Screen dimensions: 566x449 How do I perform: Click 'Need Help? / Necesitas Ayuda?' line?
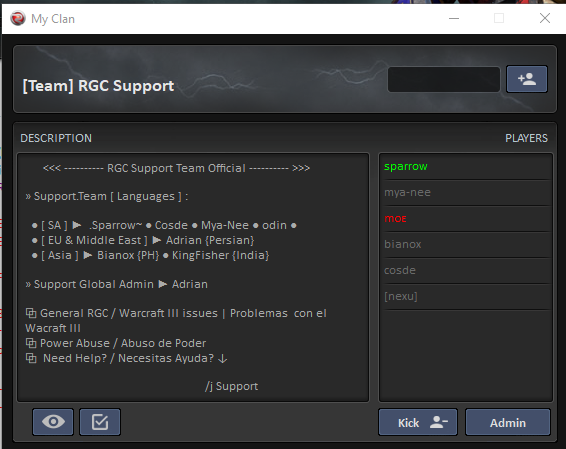coord(126,358)
